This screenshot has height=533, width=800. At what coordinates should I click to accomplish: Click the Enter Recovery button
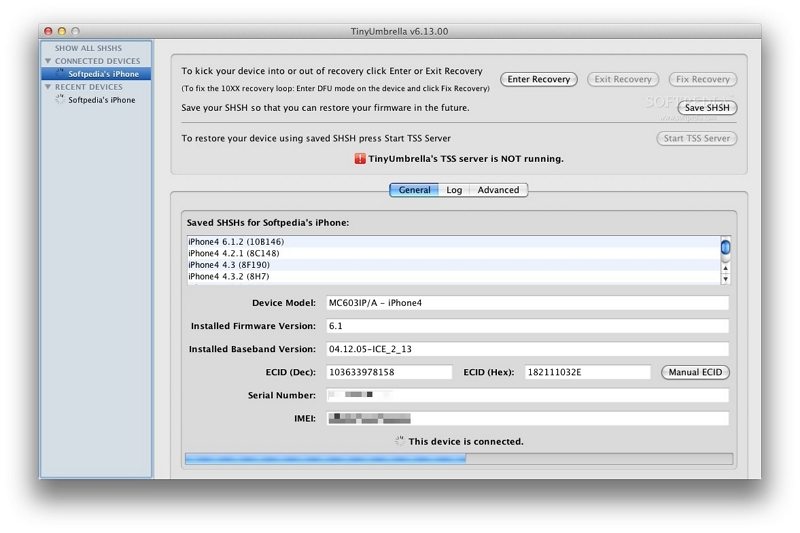(539, 79)
